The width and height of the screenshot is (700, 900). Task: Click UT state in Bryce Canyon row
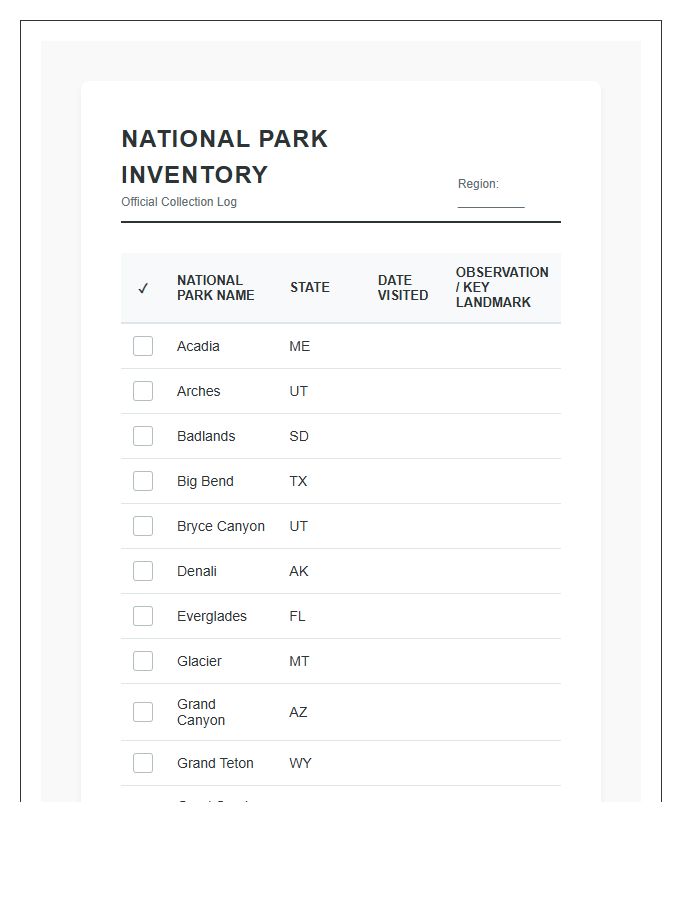tap(298, 526)
